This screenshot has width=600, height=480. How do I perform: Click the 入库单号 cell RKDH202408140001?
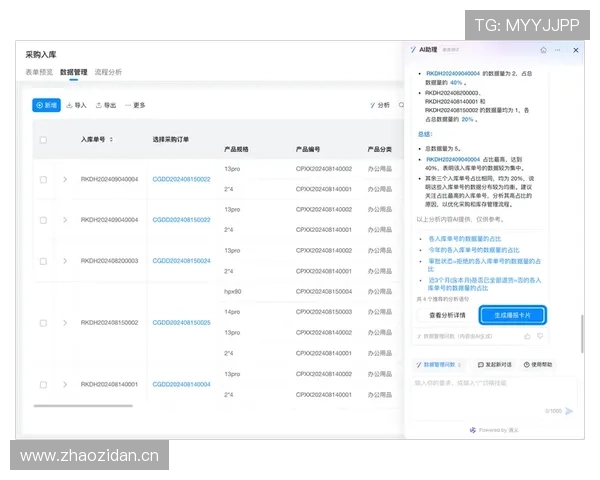pyautogui.click(x=109, y=384)
